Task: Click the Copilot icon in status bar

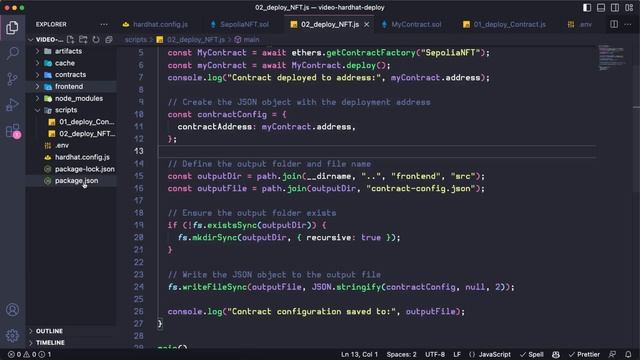Action: click(556, 354)
